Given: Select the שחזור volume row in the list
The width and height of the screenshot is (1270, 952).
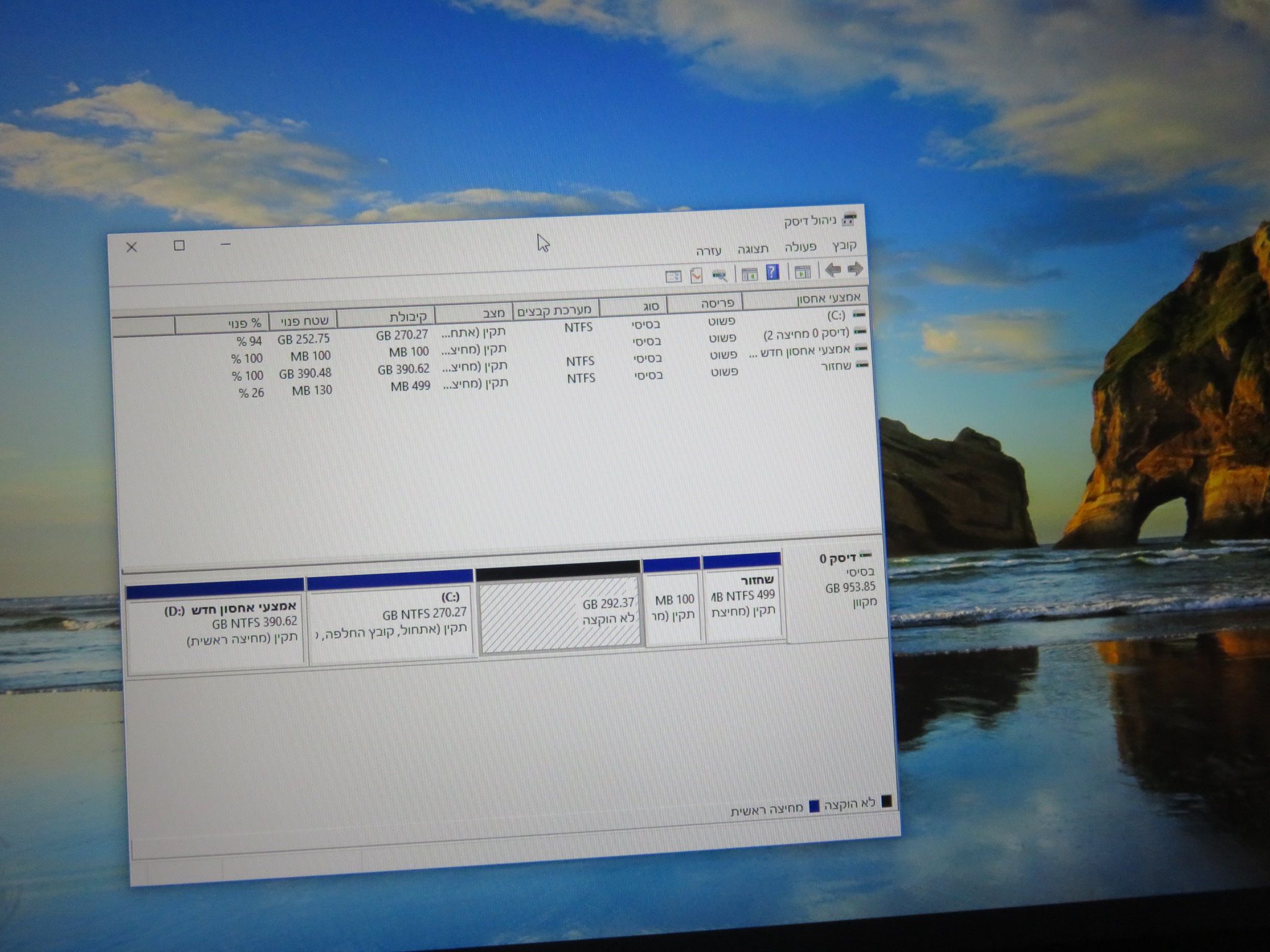Looking at the screenshot, I should click(x=836, y=366).
